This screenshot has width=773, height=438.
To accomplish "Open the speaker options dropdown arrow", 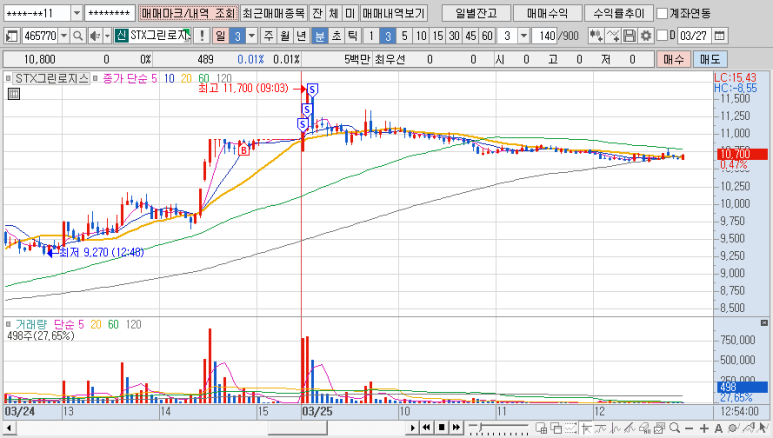I will coord(107,36).
